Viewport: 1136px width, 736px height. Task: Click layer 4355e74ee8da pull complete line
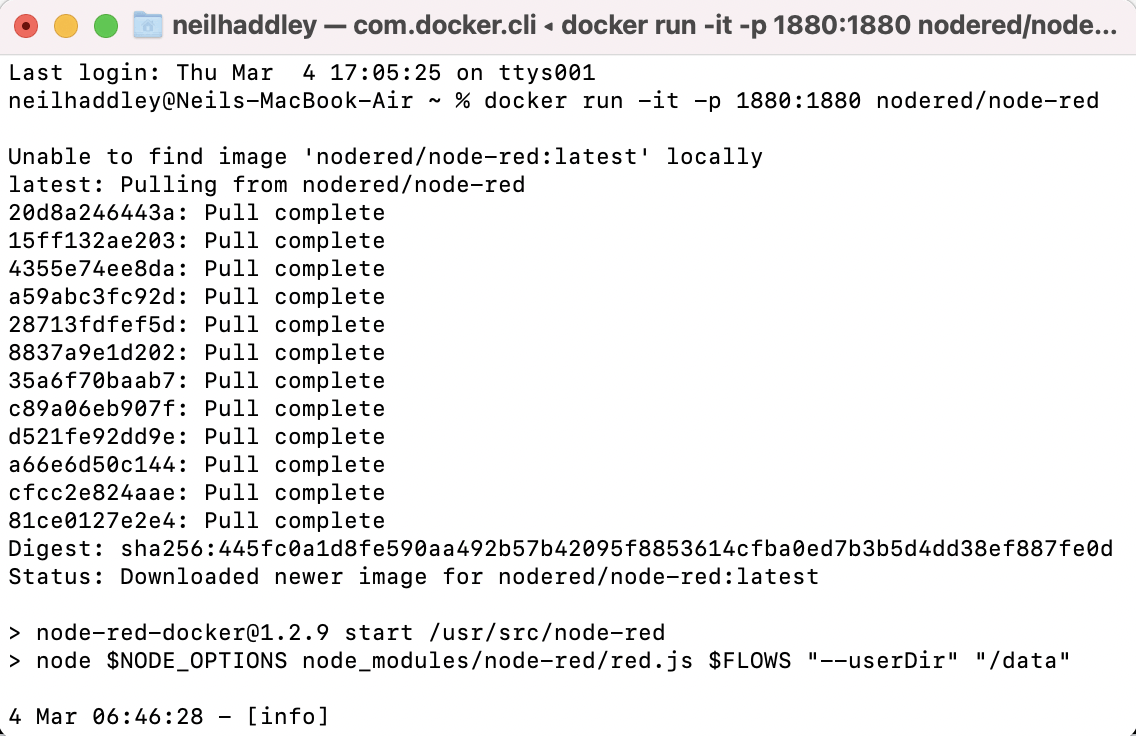click(196, 269)
